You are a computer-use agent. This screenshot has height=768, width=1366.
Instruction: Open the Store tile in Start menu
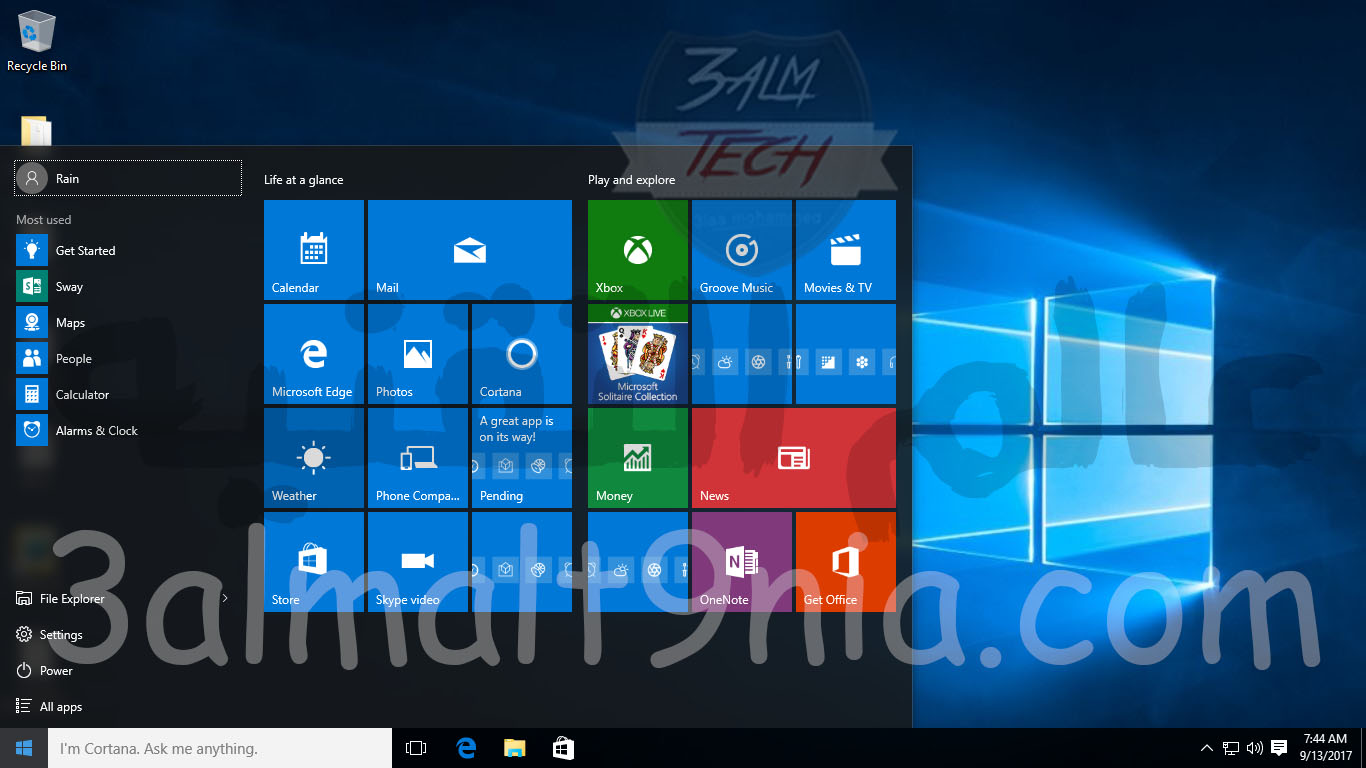click(x=314, y=562)
